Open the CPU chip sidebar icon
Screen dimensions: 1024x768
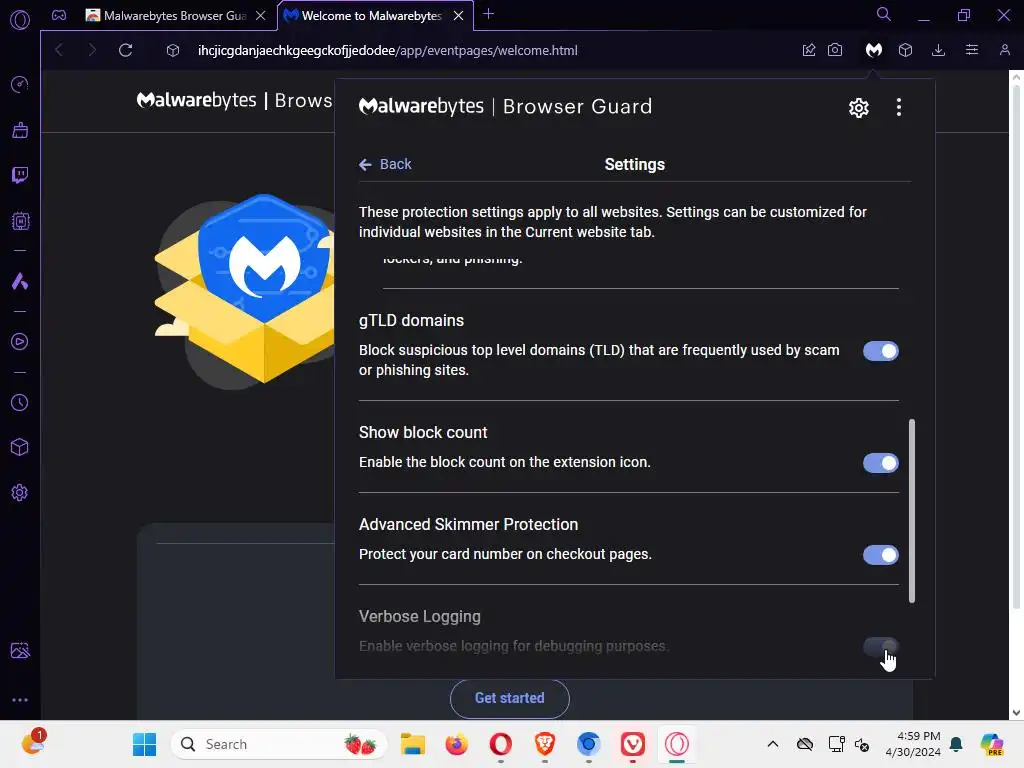(x=20, y=221)
